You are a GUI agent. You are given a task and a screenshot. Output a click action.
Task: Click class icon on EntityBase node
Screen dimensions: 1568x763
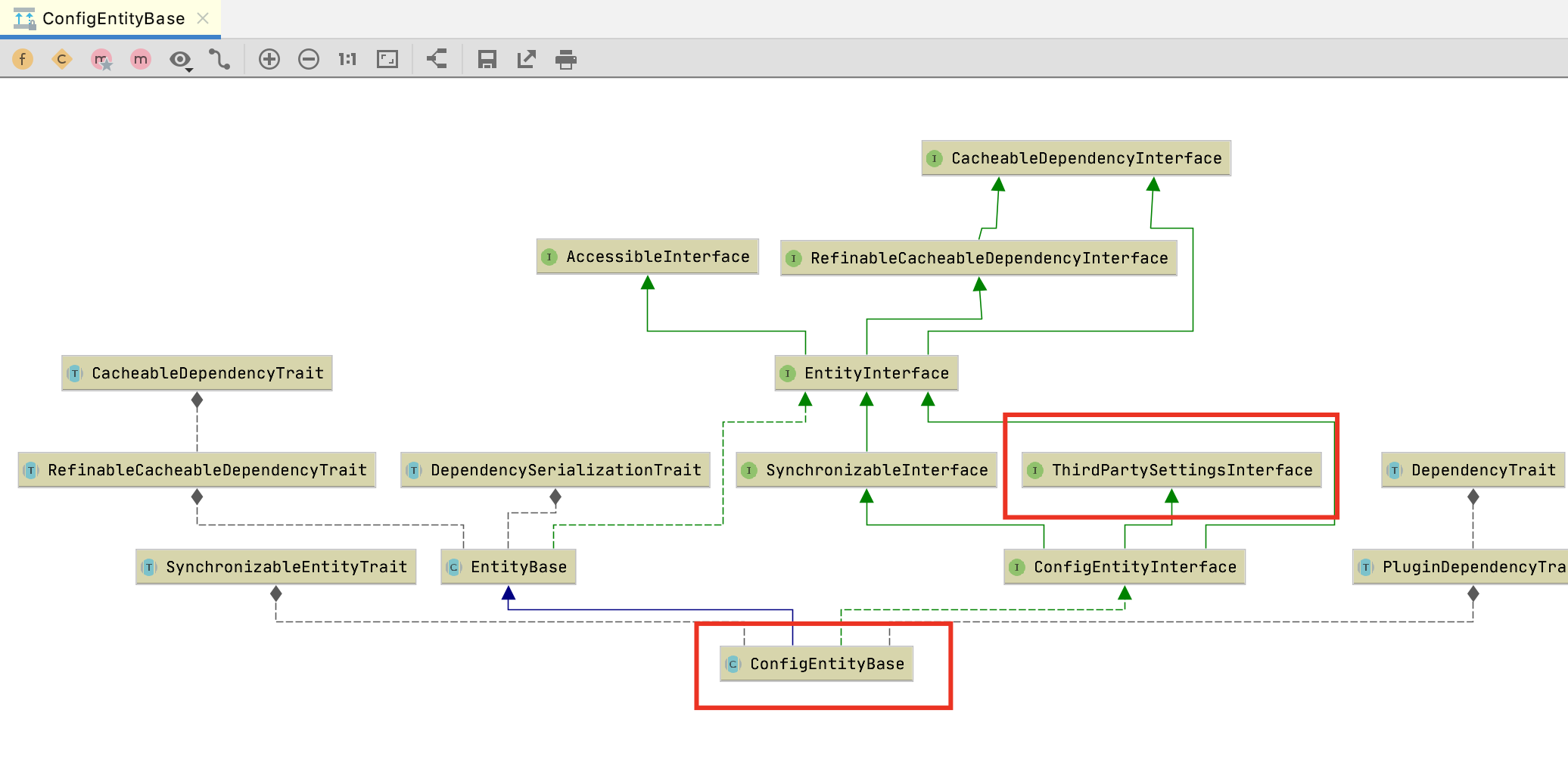453,568
